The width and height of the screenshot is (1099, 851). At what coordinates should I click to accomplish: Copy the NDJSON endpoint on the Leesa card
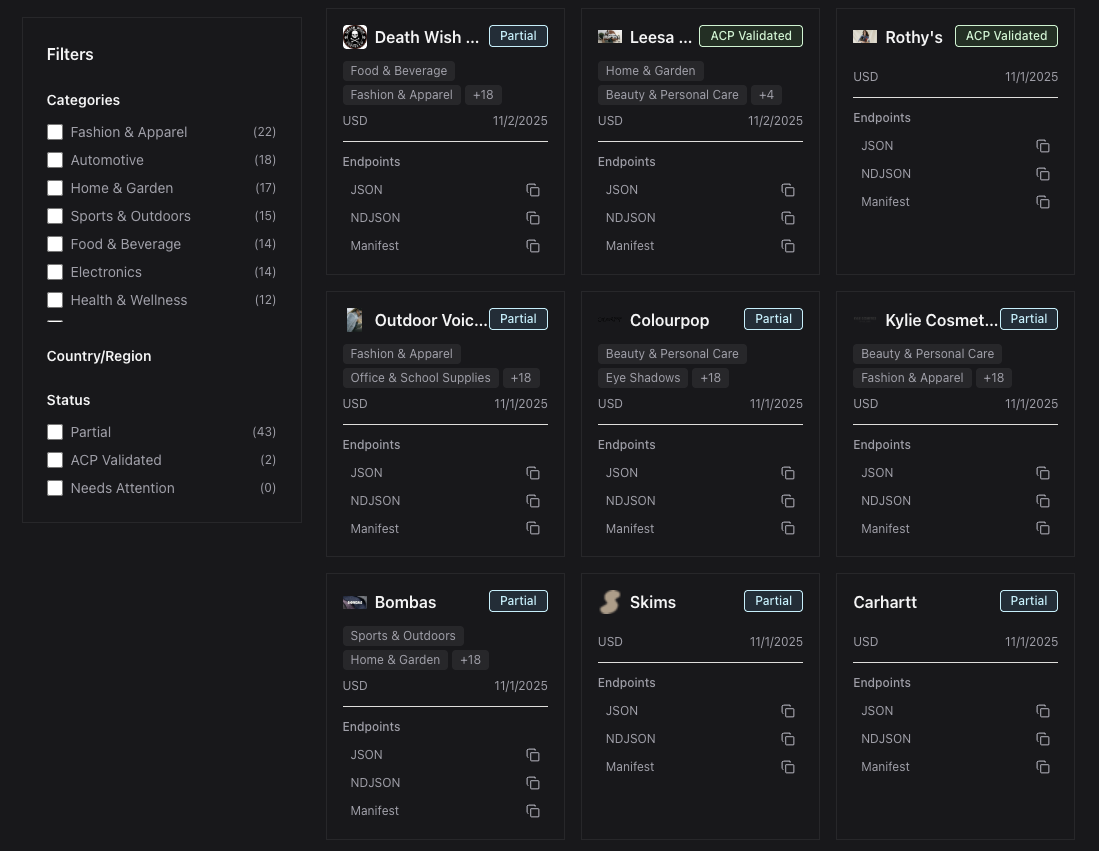pyautogui.click(x=788, y=218)
